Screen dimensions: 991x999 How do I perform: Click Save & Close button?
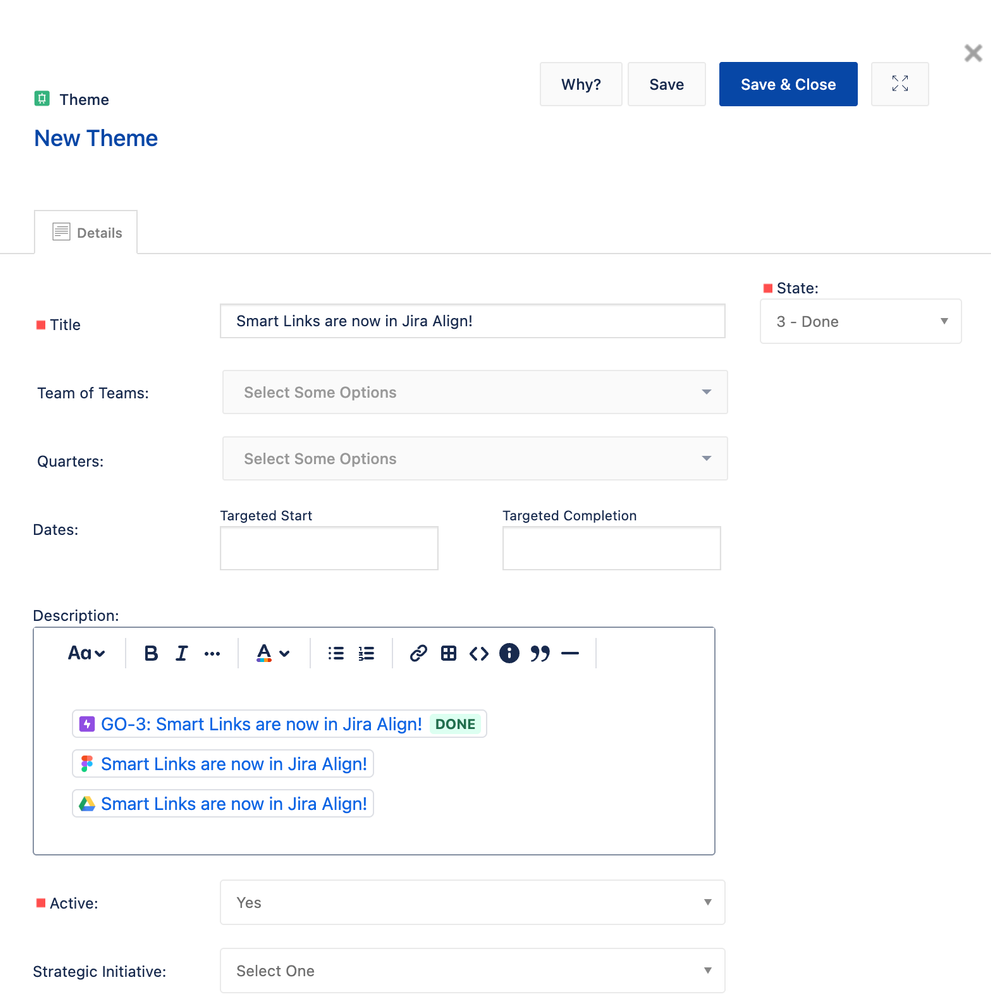pos(788,84)
